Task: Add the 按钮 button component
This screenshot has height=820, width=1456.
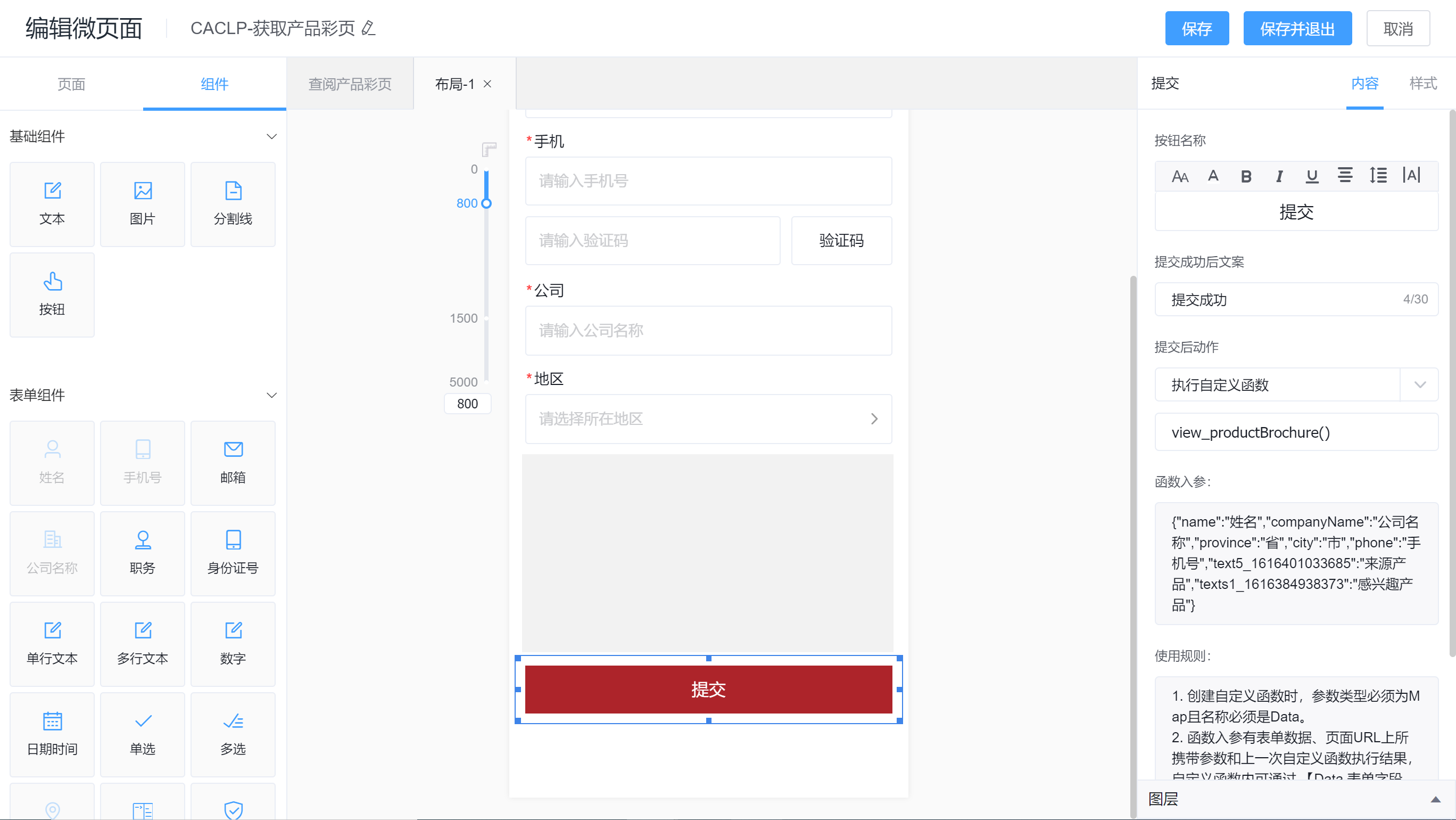Action: 52,294
